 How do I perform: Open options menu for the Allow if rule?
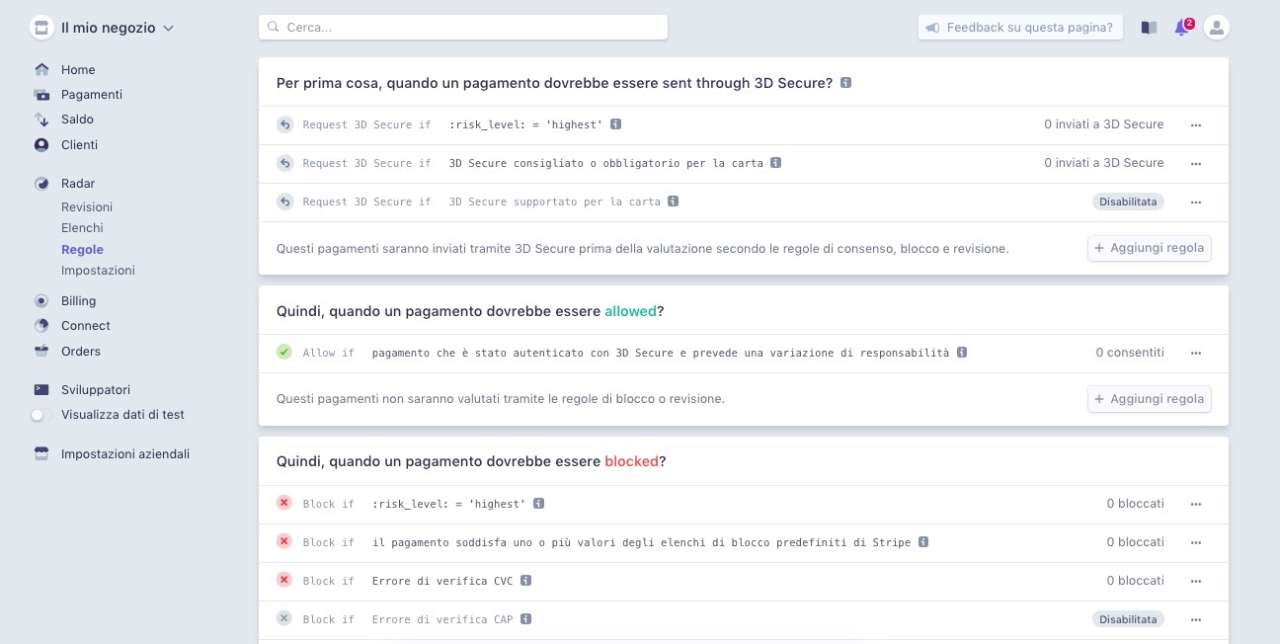(1196, 353)
